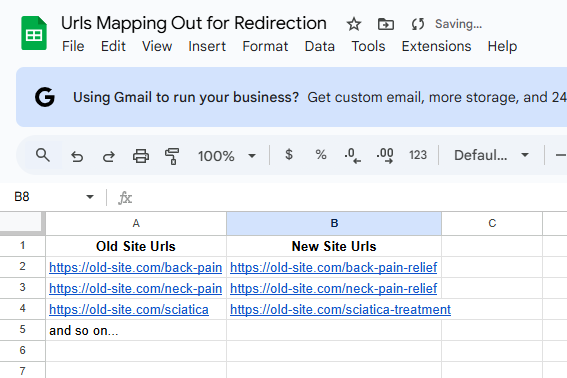
Task: Open the Data menu
Action: click(x=320, y=46)
